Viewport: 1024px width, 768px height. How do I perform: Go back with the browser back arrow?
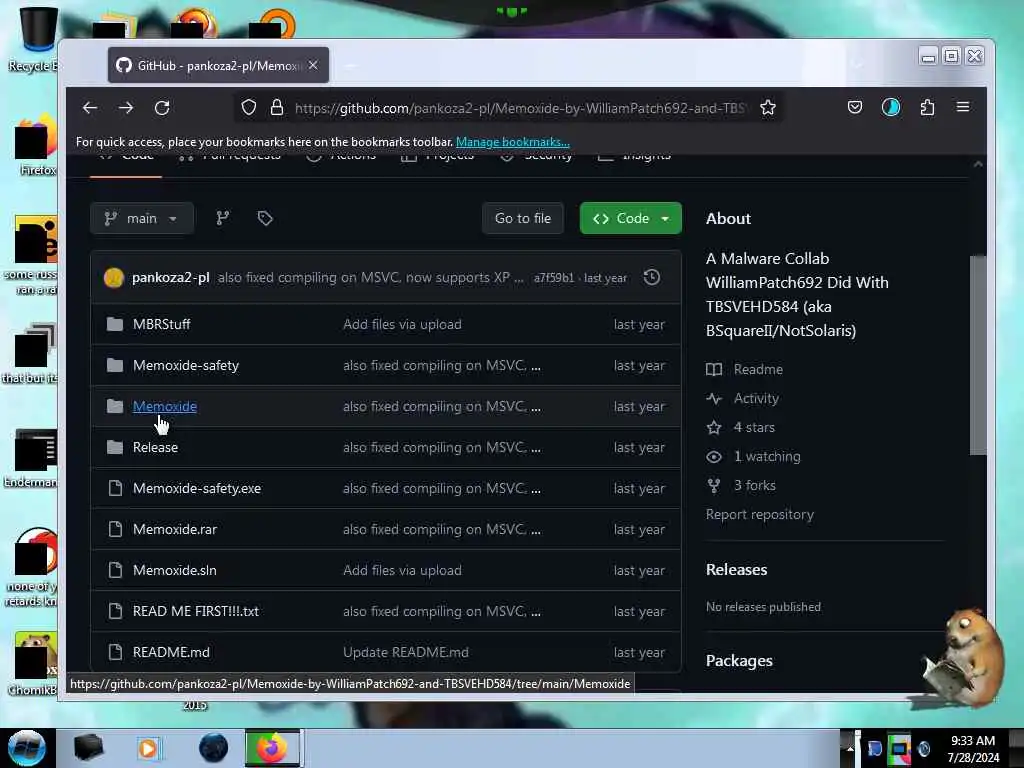[90, 108]
